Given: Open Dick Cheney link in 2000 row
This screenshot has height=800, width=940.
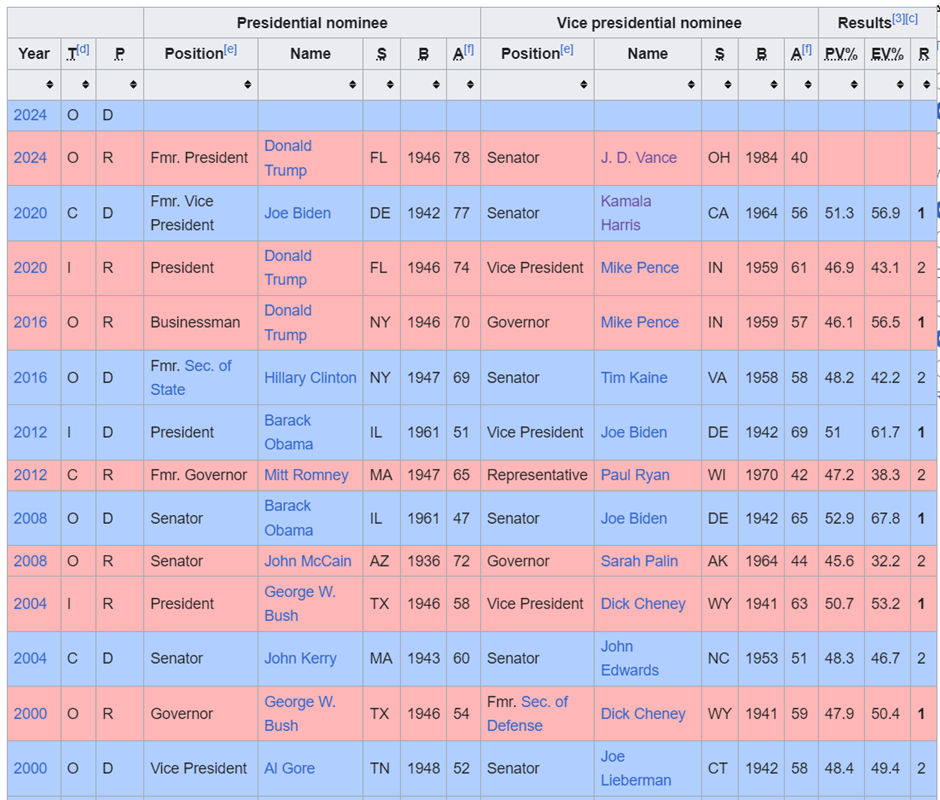Looking at the screenshot, I should (x=643, y=714).
